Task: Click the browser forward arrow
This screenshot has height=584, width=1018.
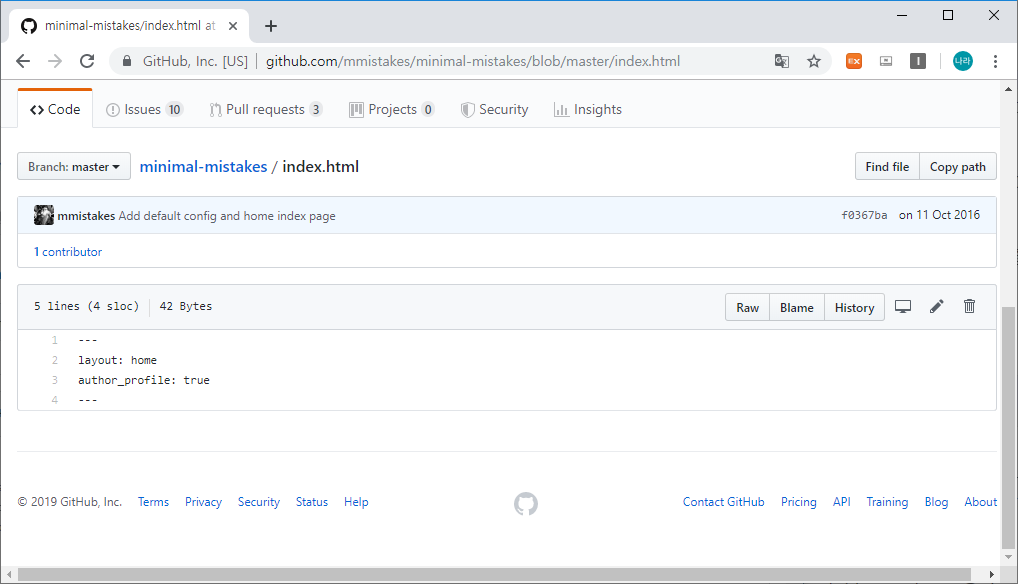Action: tap(55, 61)
